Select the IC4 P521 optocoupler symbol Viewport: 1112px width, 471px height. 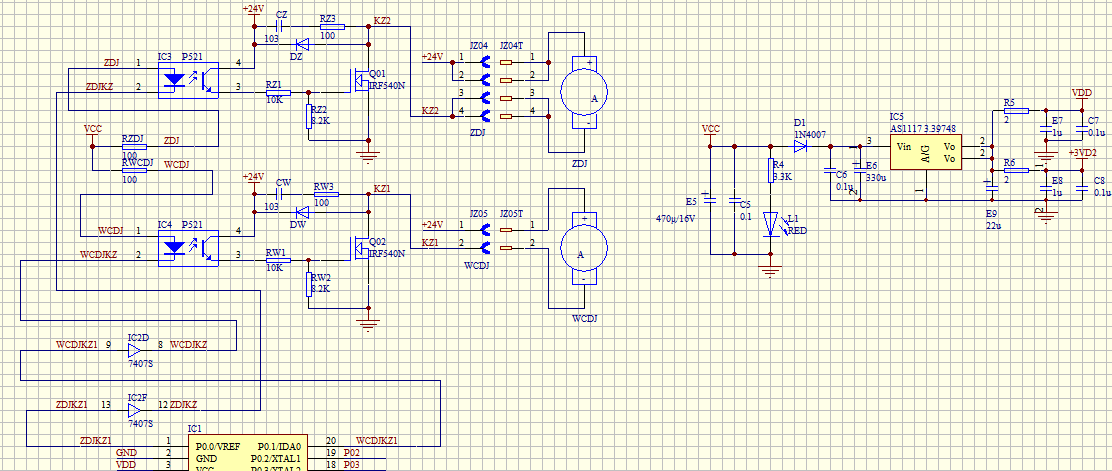point(190,245)
